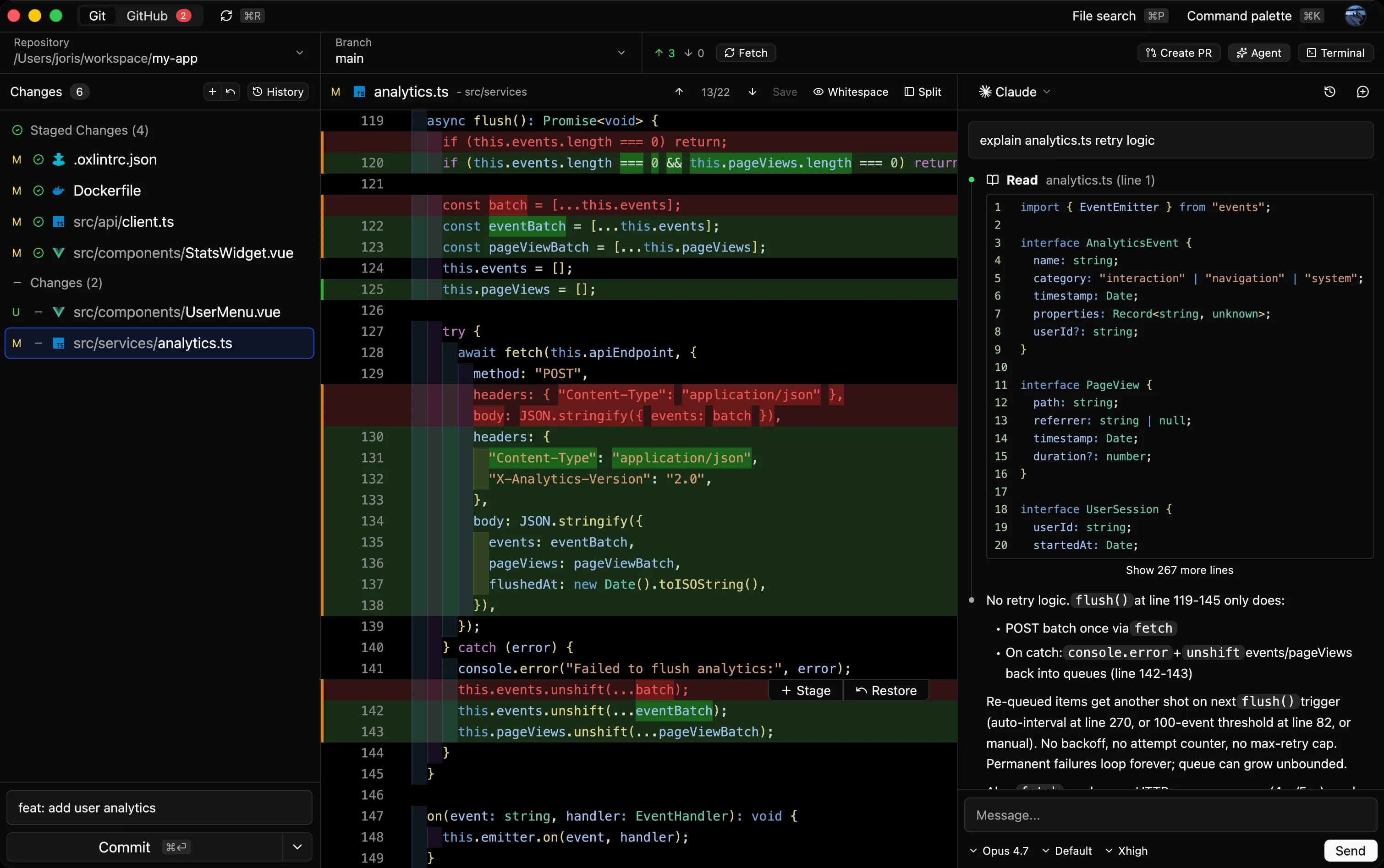
Task: Go to next diff hunk arrow
Action: (x=752, y=92)
